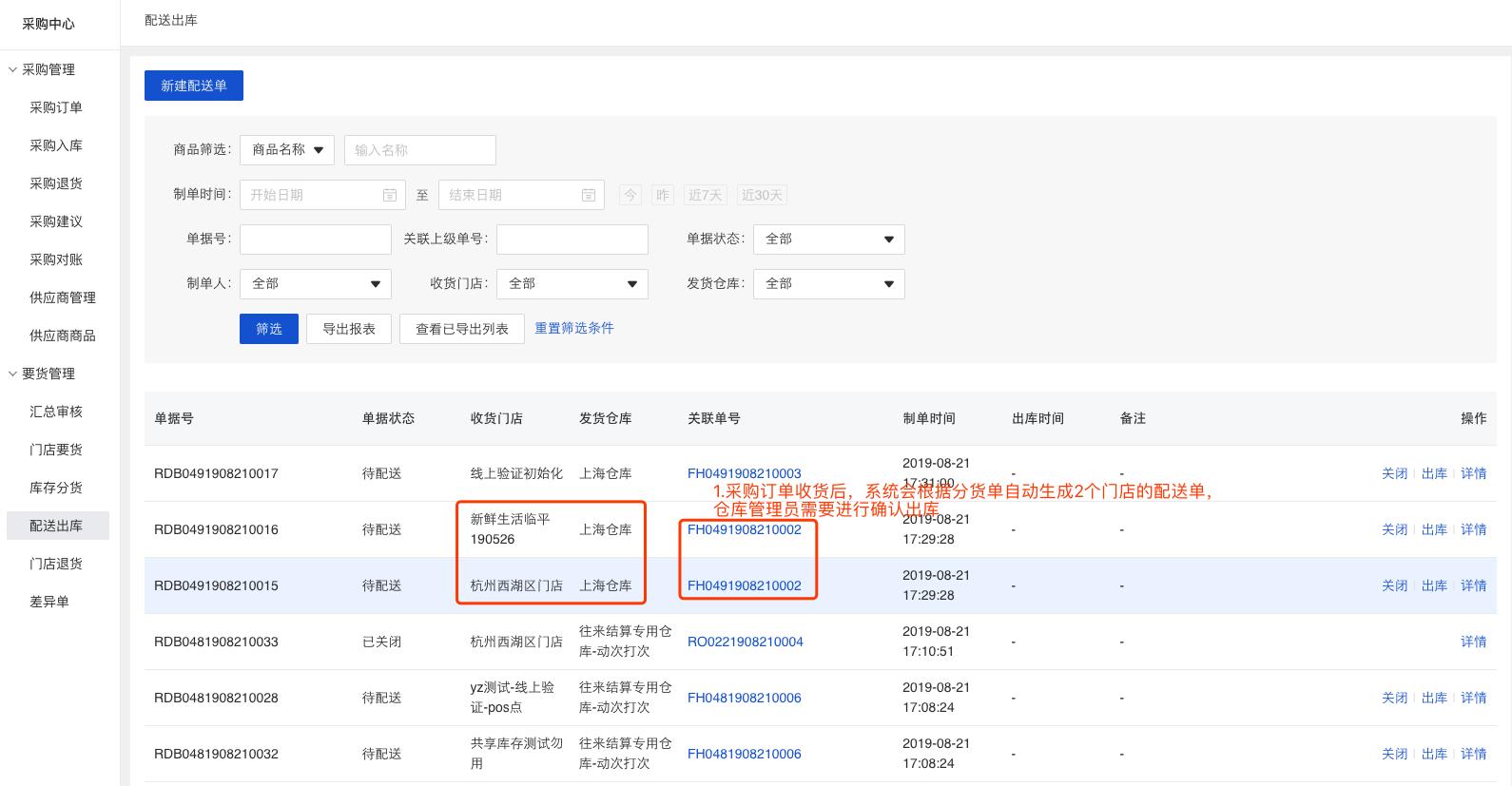Screen dimensions: 1512x786
Task: Click the calendar icon in 开始日期 field
Action: (390, 195)
